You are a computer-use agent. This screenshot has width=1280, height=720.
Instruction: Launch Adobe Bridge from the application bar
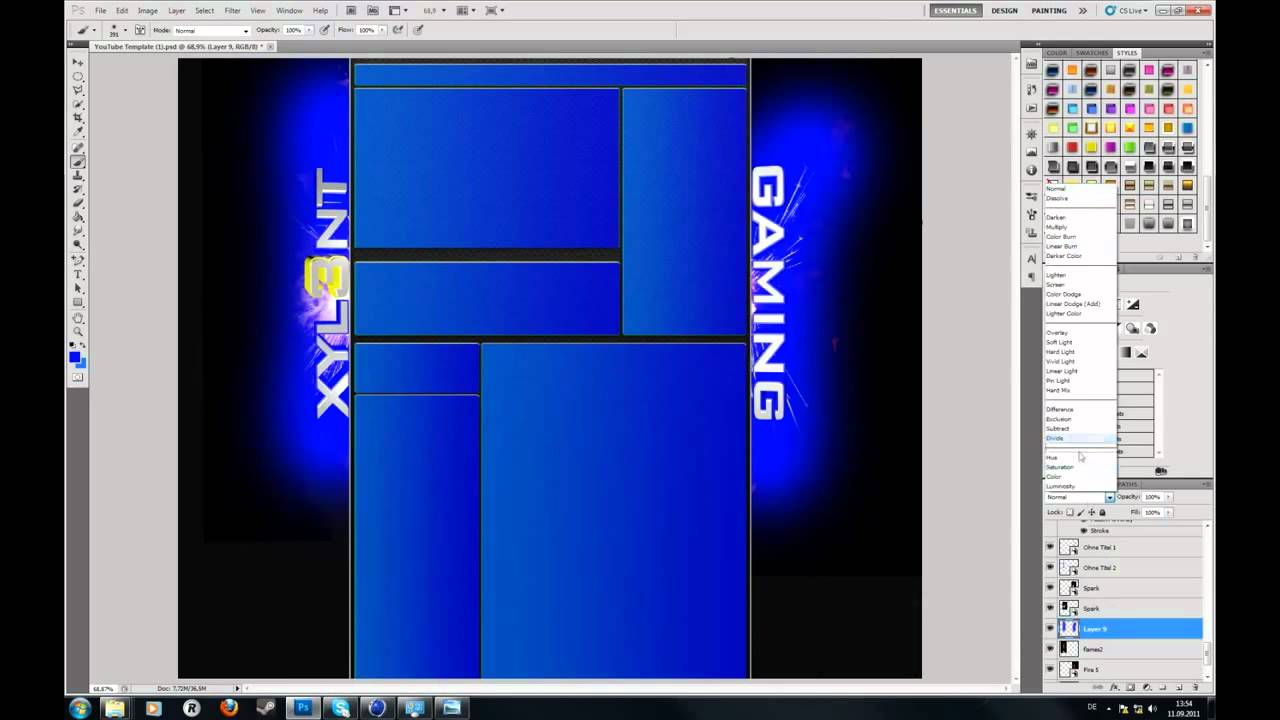pos(351,10)
